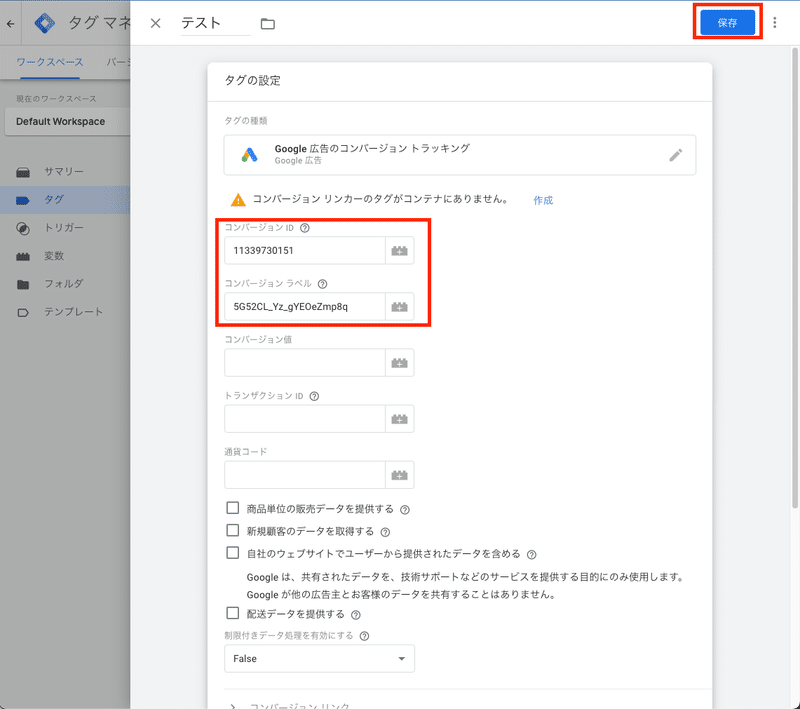Insert variable for コンバージョン値 field
The width and height of the screenshot is (800, 709).
399,363
